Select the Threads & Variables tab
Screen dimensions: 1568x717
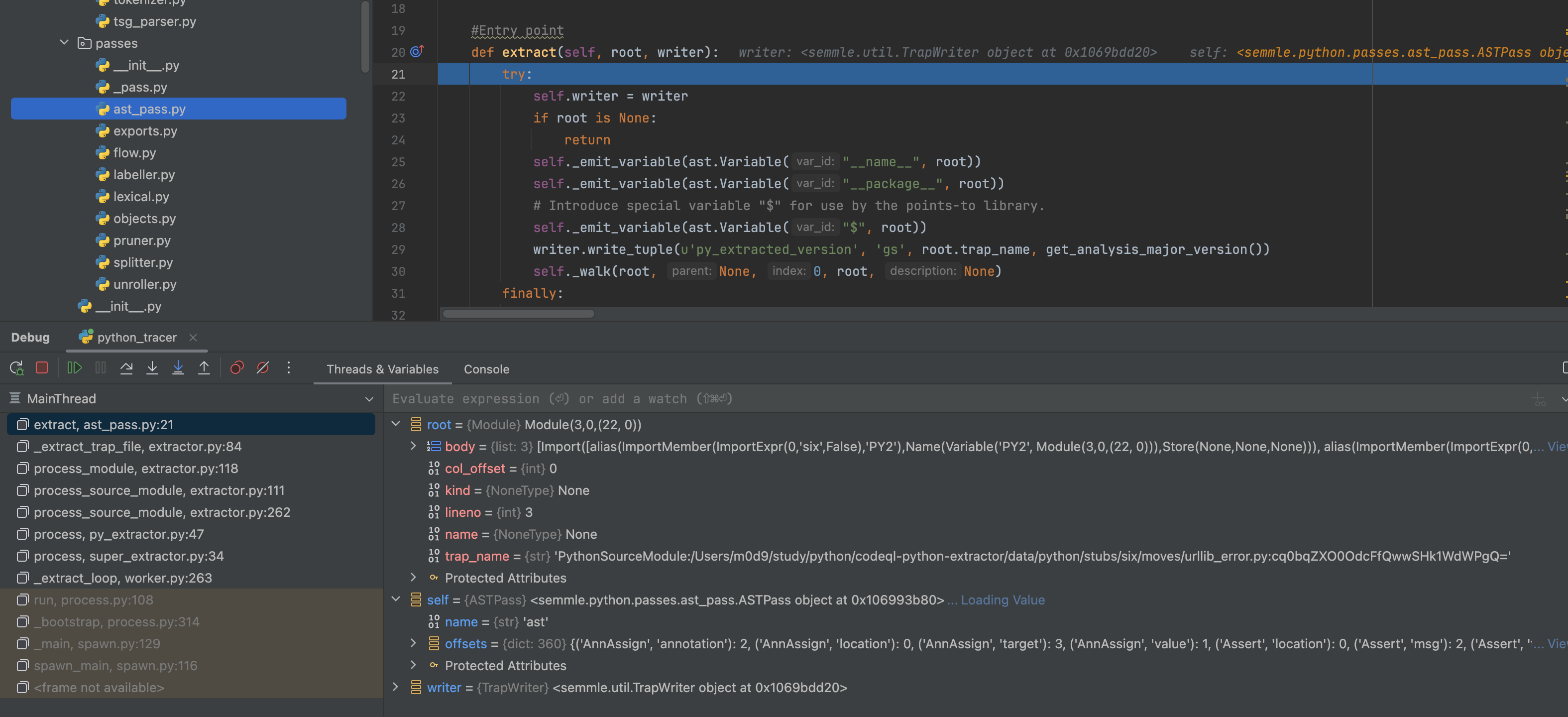[x=382, y=369]
